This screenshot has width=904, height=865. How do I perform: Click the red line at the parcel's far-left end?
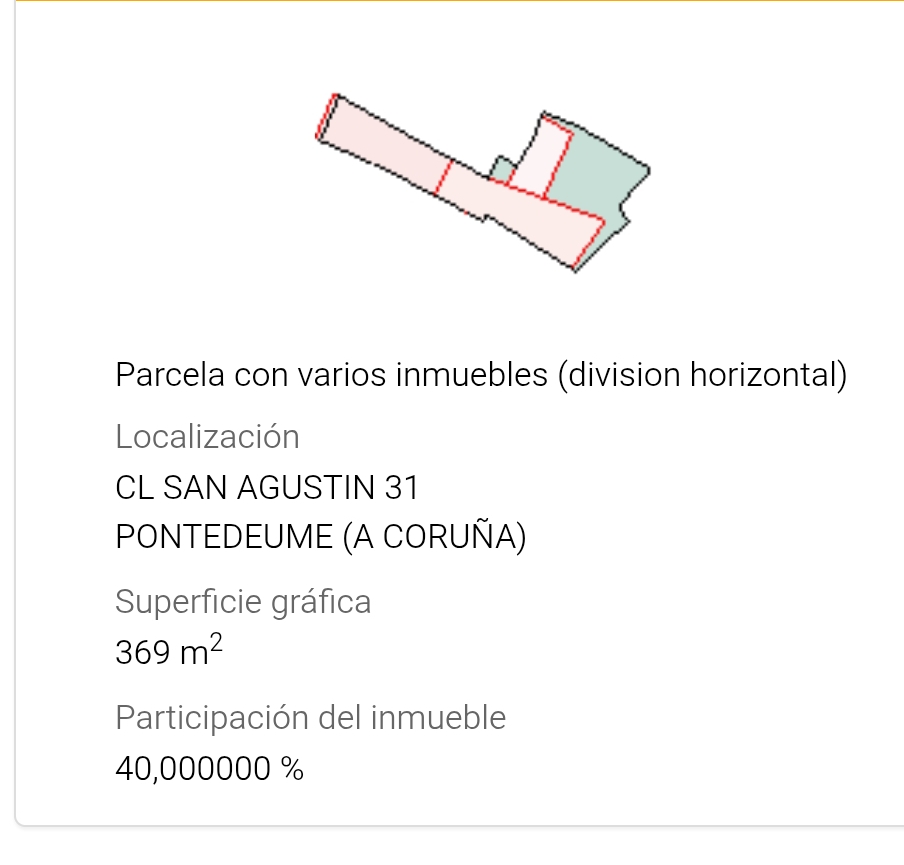pyautogui.click(x=324, y=118)
